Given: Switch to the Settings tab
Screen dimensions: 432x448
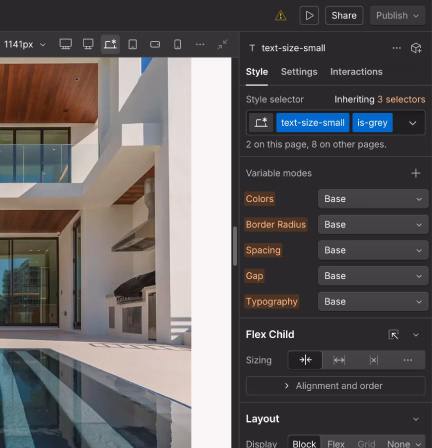Looking at the screenshot, I should pyautogui.click(x=299, y=72).
